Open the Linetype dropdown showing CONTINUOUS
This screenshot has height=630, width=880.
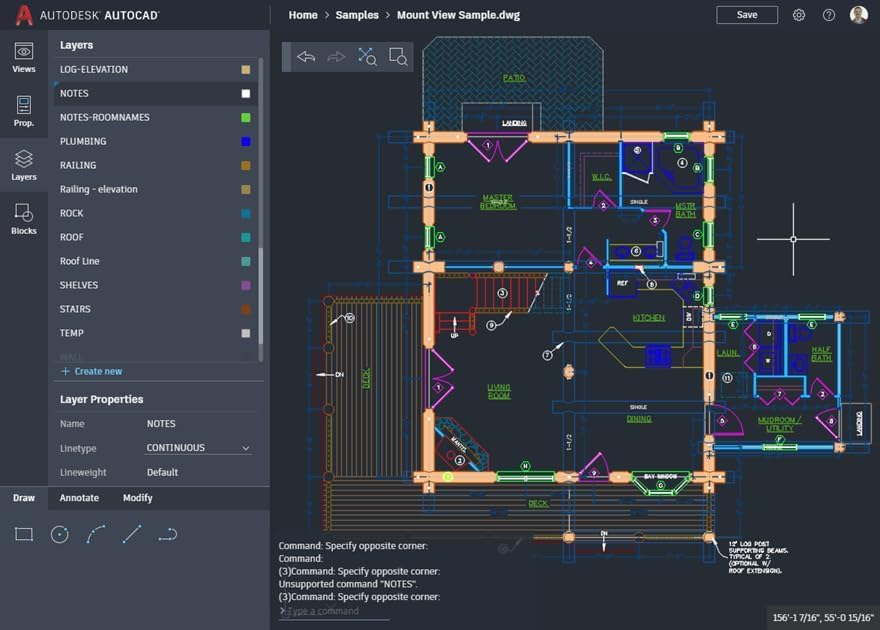coord(196,447)
